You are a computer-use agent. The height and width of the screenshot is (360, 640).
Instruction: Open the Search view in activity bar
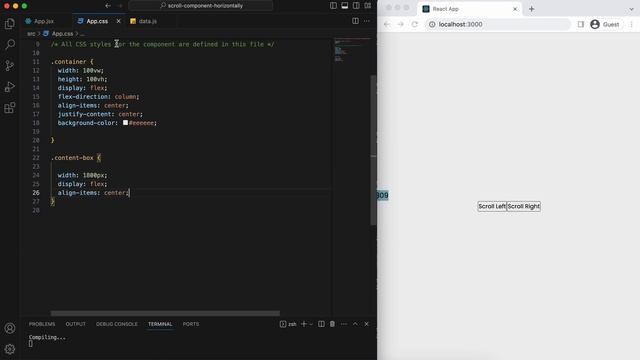coord(10,44)
